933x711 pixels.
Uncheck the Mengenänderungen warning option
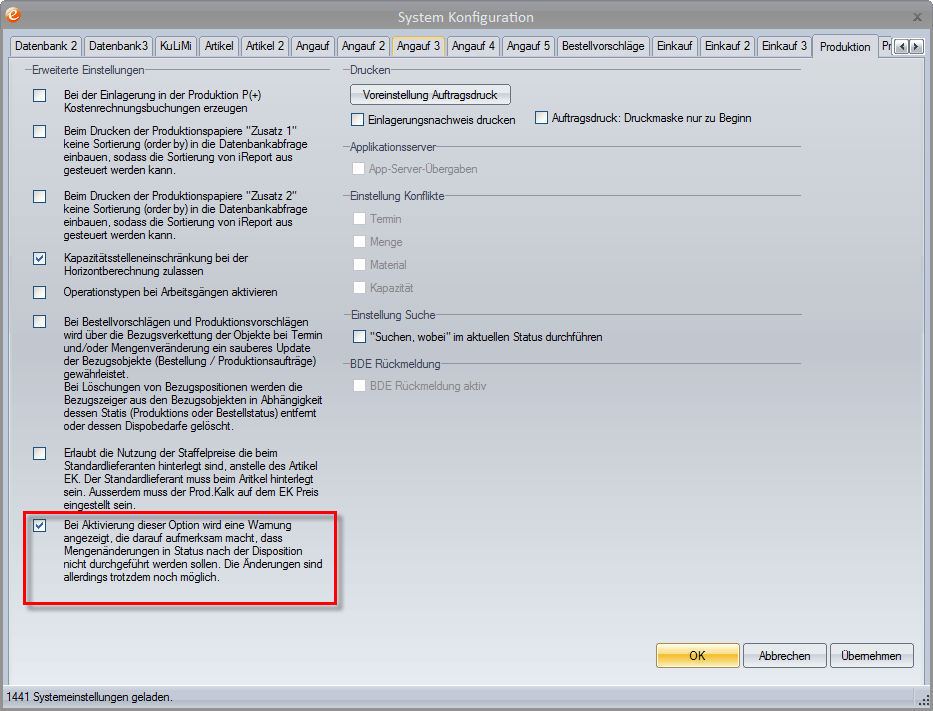[x=40, y=526]
